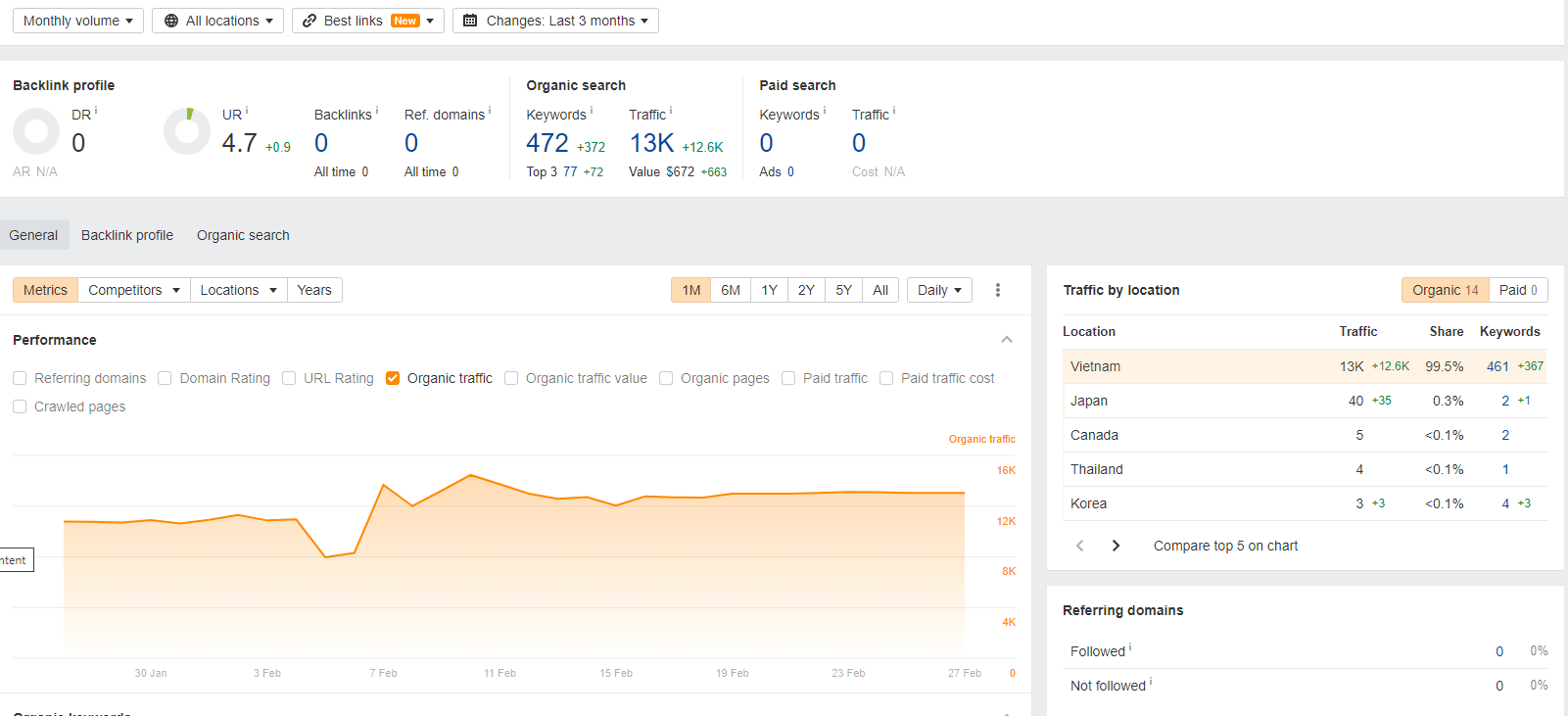This screenshot has height=716, width=1568.
Task: Select the Years tab
Action: coord(314,290)
